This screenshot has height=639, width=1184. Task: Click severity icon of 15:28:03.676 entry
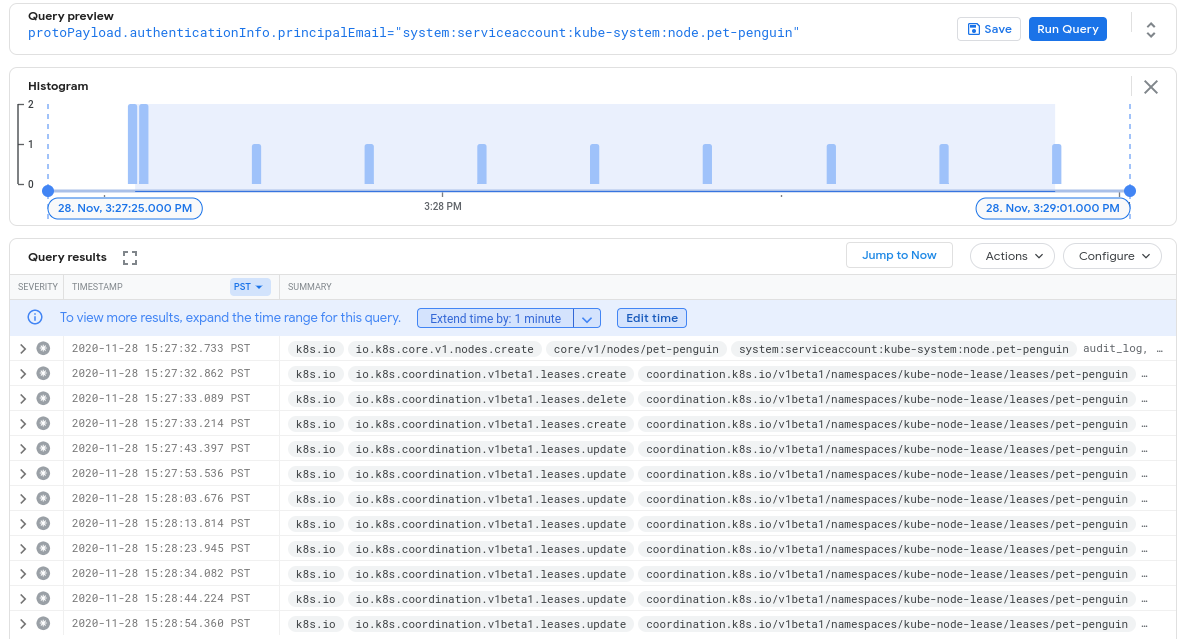44,498
